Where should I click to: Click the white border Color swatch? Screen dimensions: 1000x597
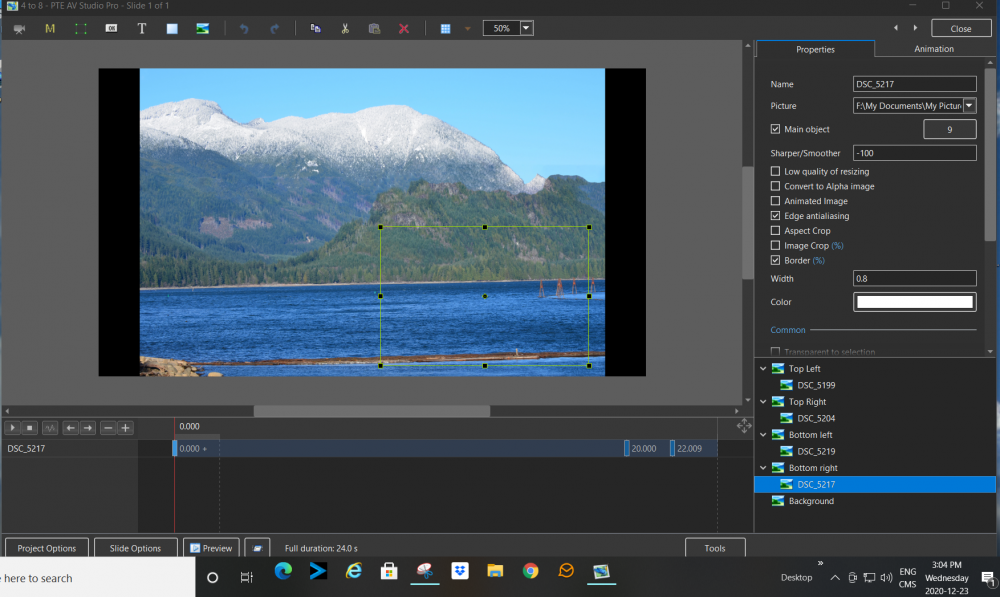pyautogui.click(x=914, y=302)
